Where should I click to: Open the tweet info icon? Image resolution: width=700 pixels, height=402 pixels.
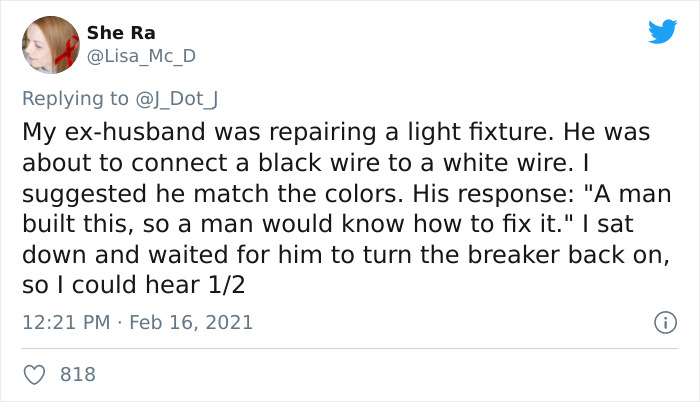[x=662, y=323]
